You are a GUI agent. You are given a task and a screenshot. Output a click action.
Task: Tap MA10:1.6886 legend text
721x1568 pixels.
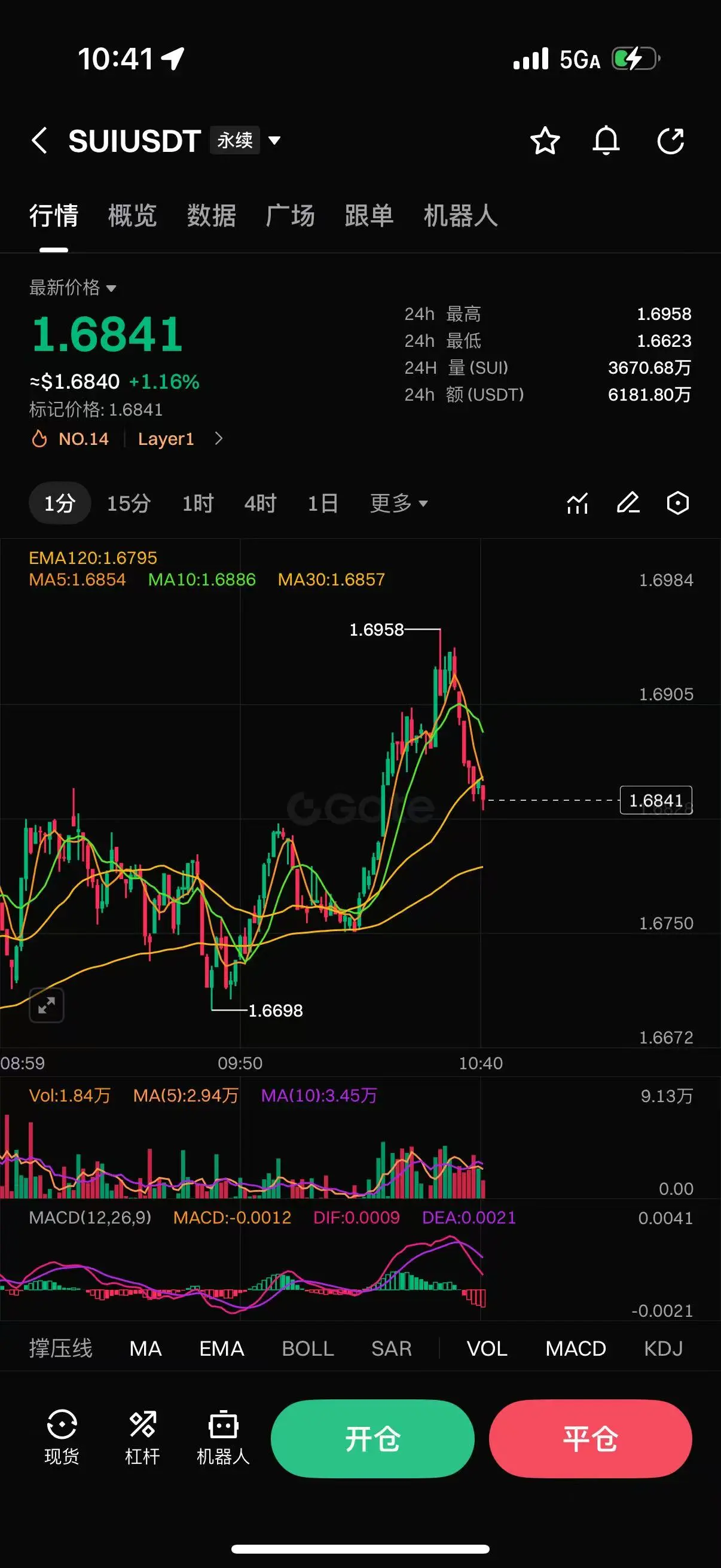click(x=202, y=579)
